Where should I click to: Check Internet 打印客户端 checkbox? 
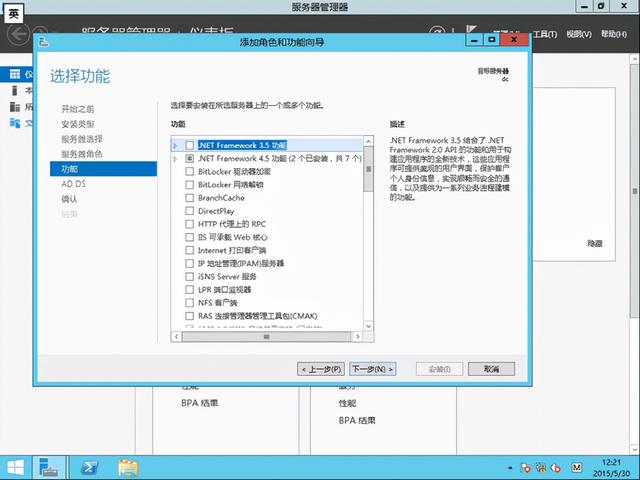pos(189,250)
